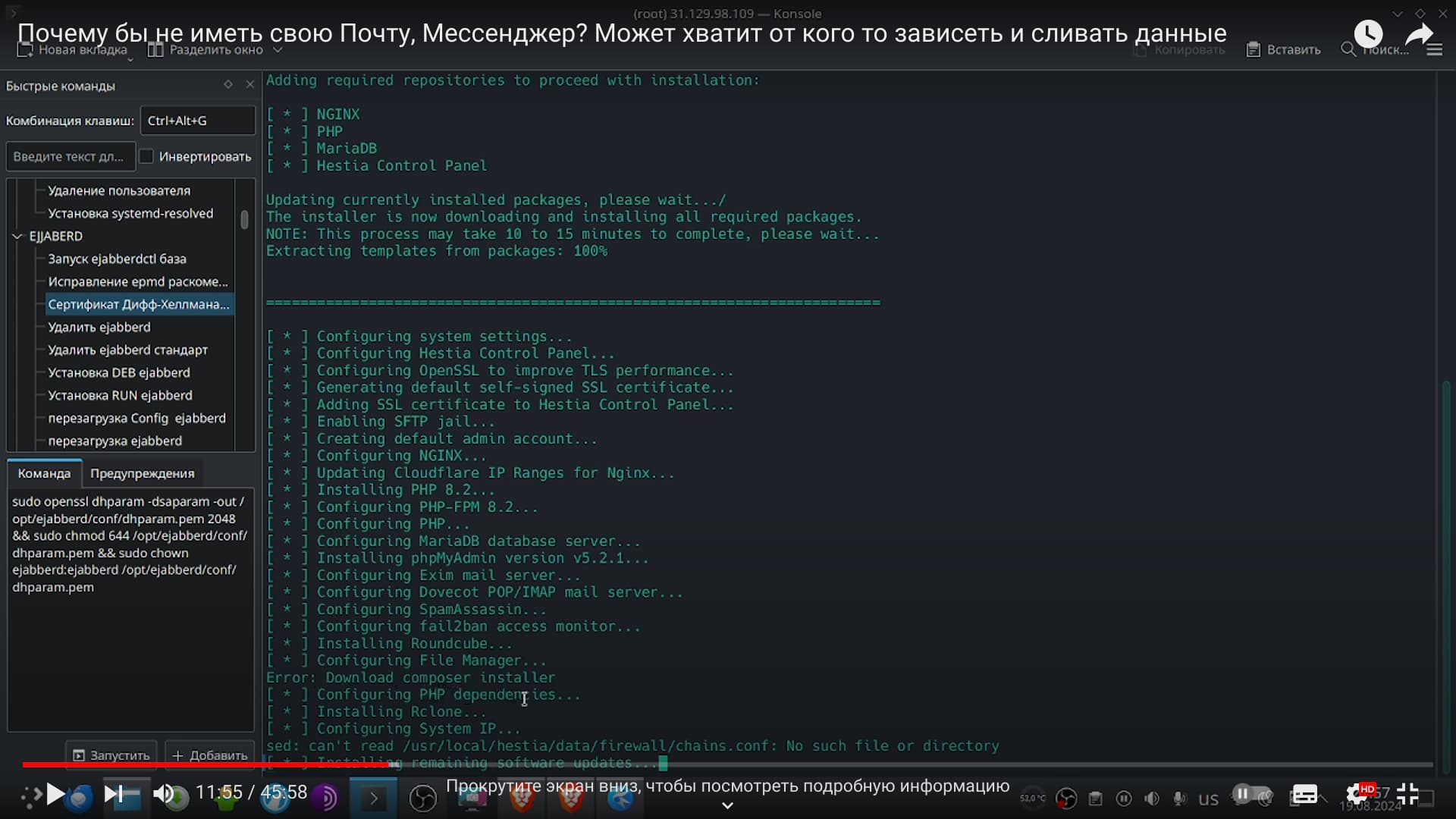This screenshot has width=1456, height=819.
Task: Switch to the Предупреждения tab
Action: tap(142, 473)
